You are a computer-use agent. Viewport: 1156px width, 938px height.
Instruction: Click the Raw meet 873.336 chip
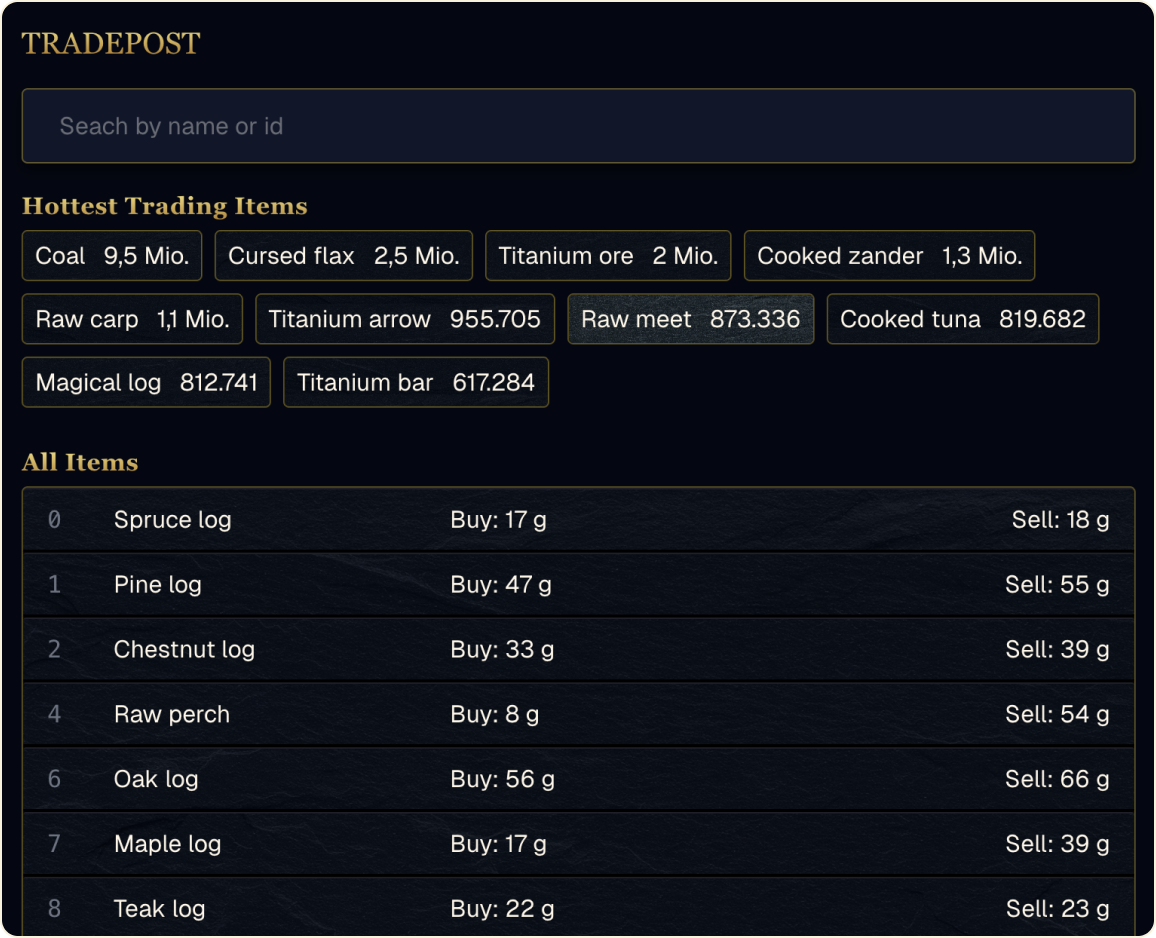690,319
